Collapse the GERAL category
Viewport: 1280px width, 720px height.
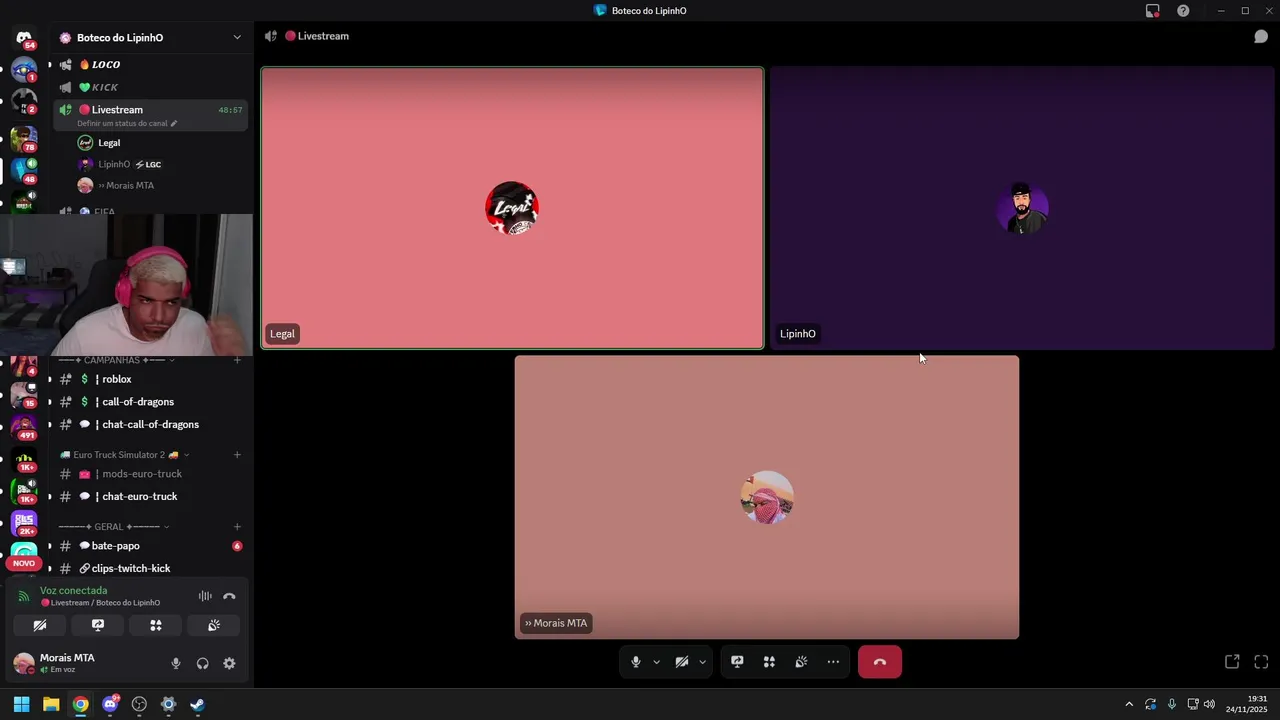point(114,527)
